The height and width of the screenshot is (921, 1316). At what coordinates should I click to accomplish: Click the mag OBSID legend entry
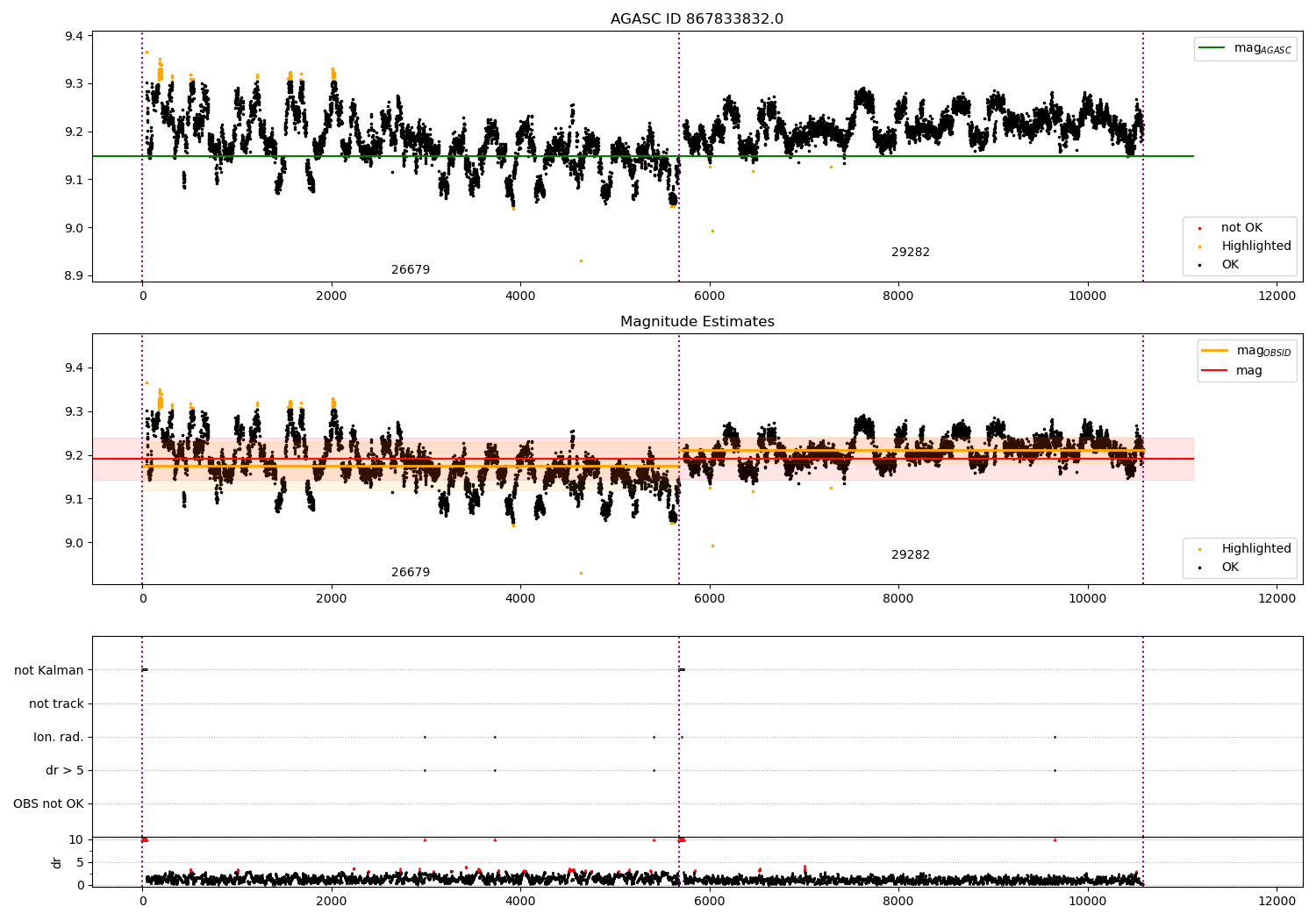pyautogui.click(x=1263, y=351)
